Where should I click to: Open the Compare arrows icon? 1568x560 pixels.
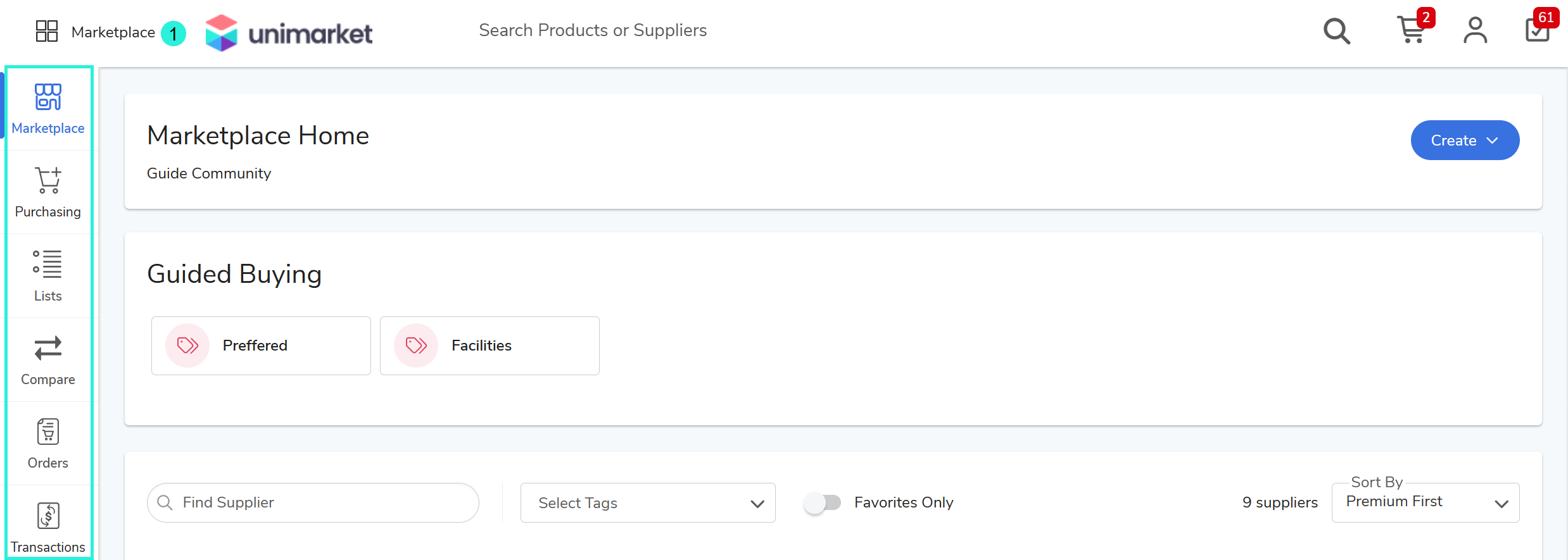click(x=48, y=348)
